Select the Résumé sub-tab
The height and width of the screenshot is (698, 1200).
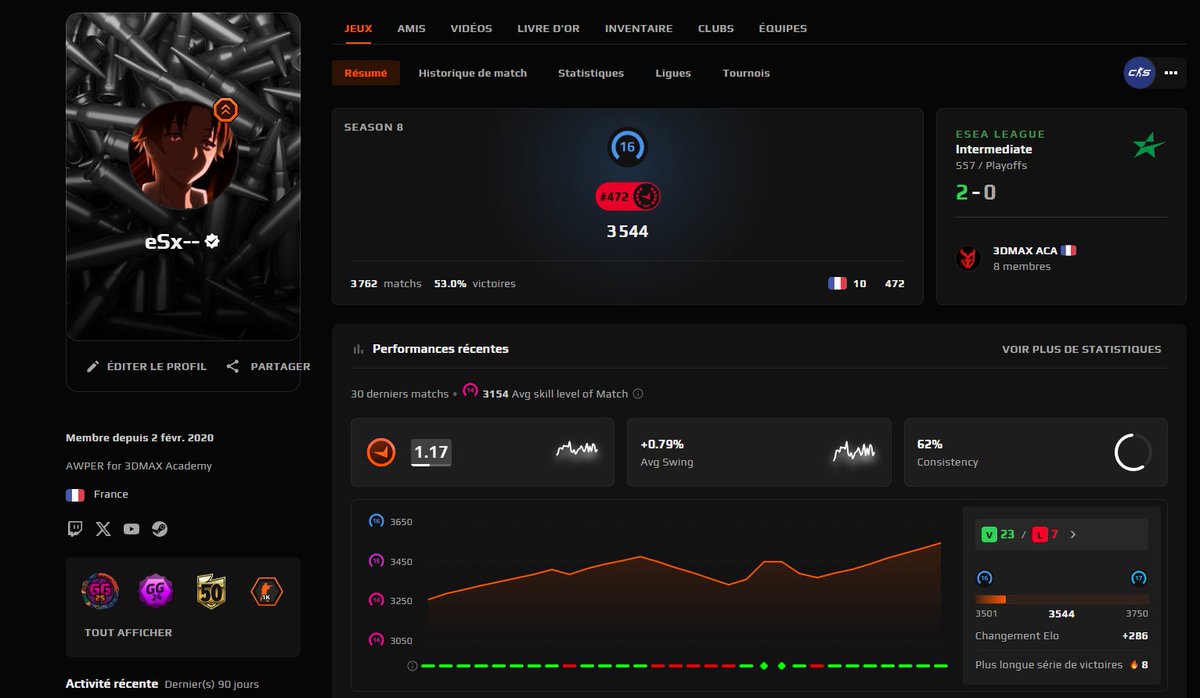point(366,73)
